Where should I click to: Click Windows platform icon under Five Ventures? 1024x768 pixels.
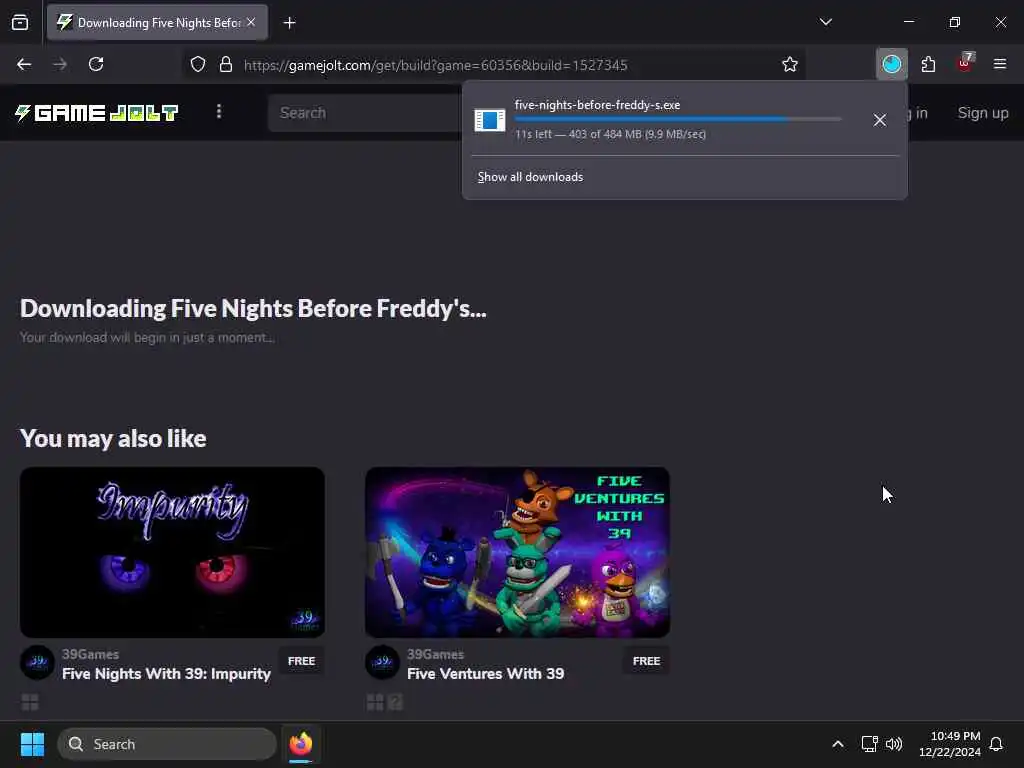coord(375,702)
